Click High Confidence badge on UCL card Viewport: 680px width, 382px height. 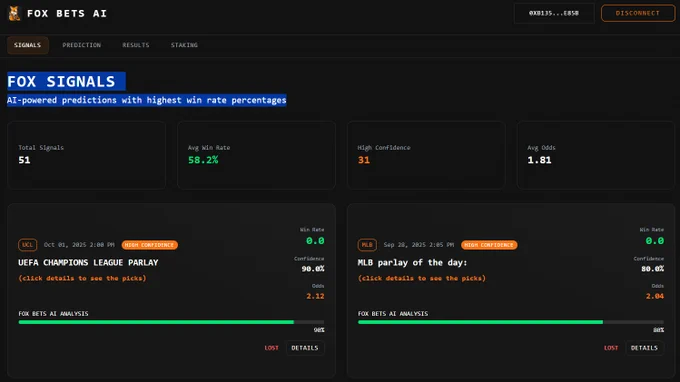pyautogui.click(x=150, y=245)
